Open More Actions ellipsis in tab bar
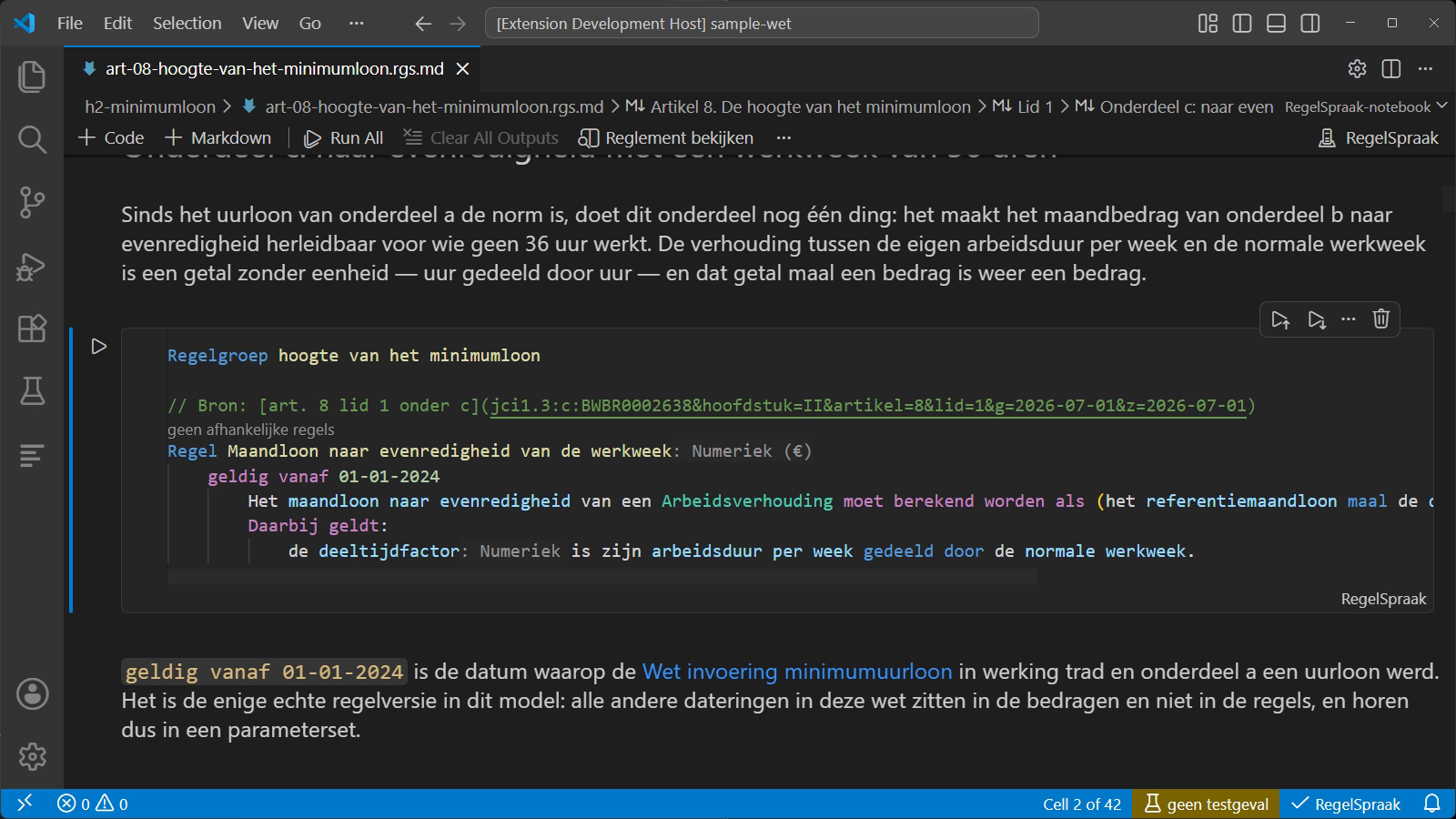This screenshot has width=1456, height=819. coord(1426,69)
